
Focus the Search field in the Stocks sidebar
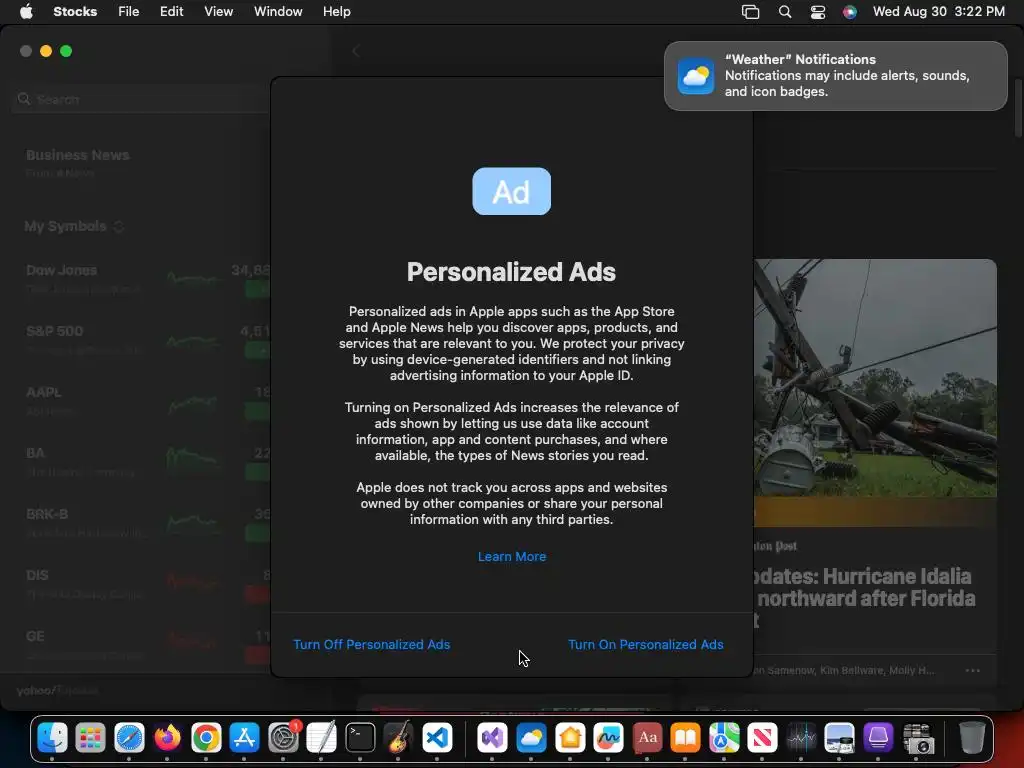pyautogui.click(x=140, y=99)
